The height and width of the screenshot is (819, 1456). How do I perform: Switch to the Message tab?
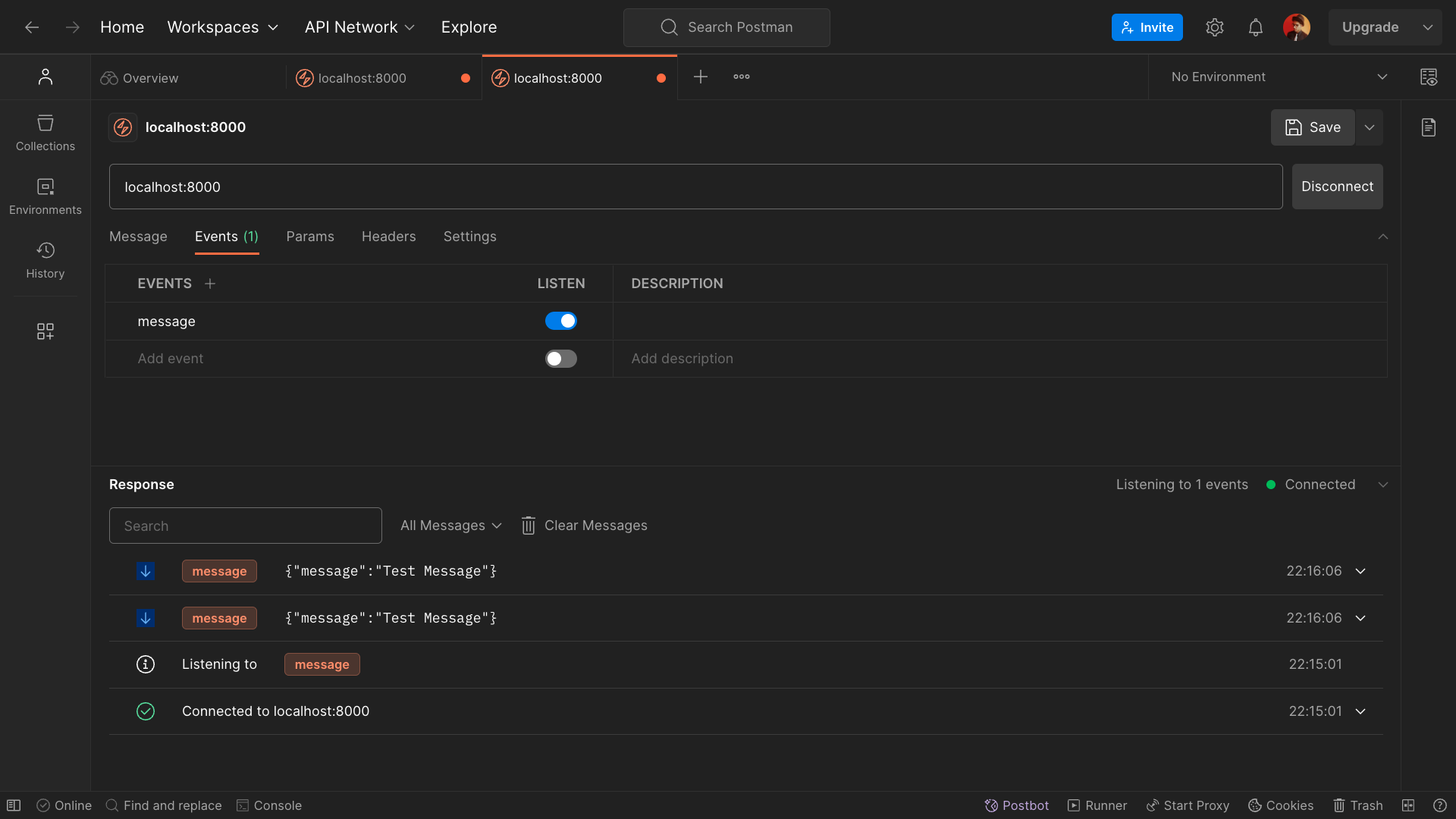click(138, 237)
